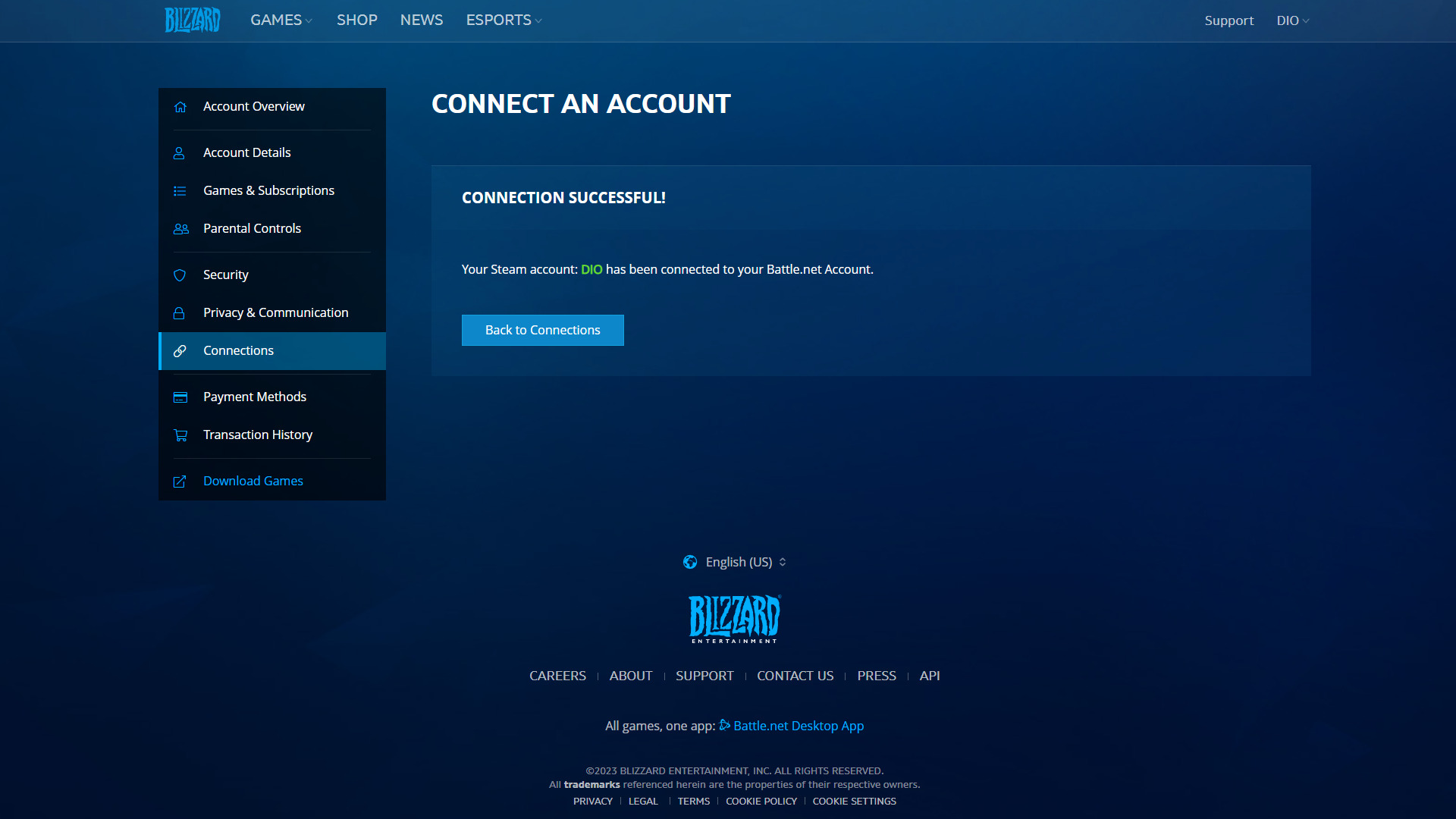This screenshot has height=819, width=1456.
Task: Select the Privacy & Communication lock icon
Action: tap(179, 312)
